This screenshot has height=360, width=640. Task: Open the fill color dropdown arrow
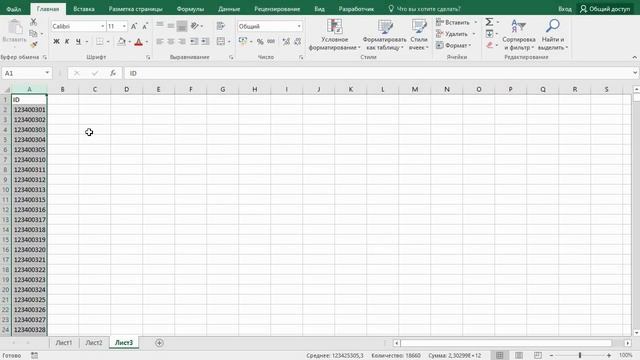[x=129, y=42]
